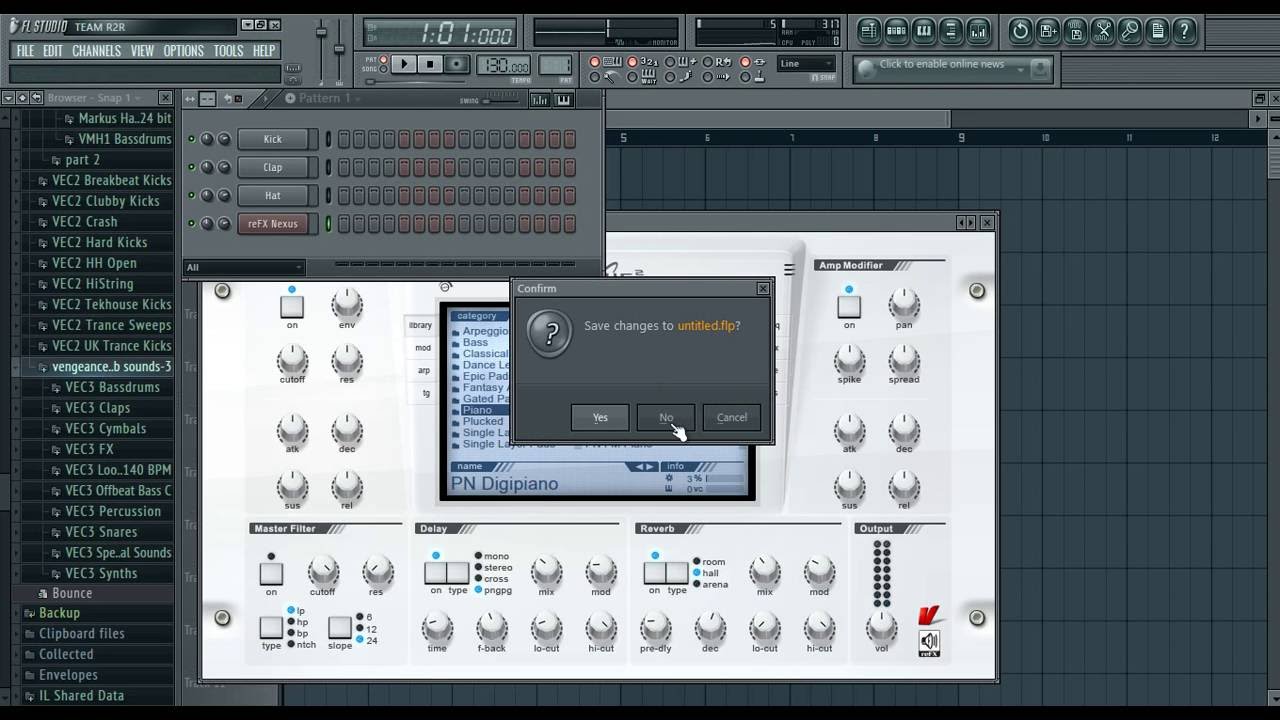Viewport: 1280px width, 720px height.
Task: Open the playlist window from toolbar
Action: (867, 31)
